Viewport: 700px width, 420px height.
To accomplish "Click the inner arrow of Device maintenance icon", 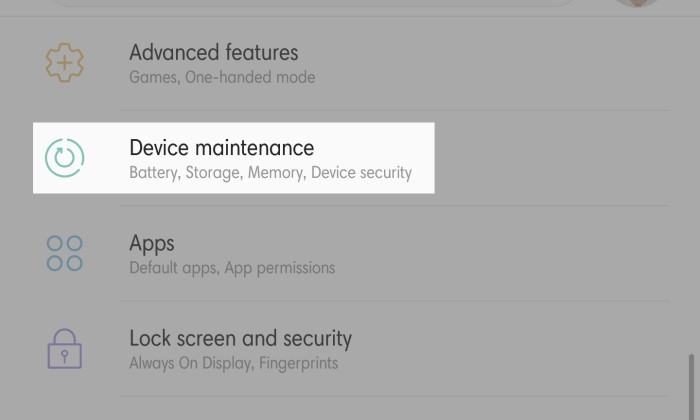I will (x=65, y=157).
